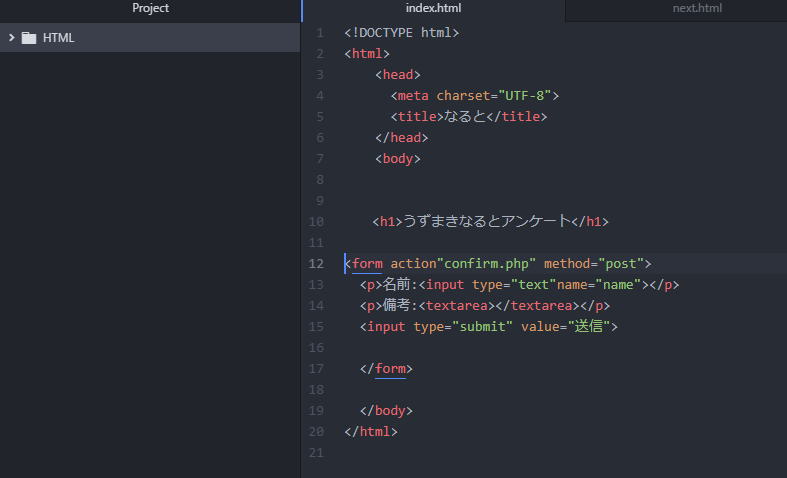This screenshot has width=787, height=478.
Task: Switch to the next.html tab
Action: [697, 9]
